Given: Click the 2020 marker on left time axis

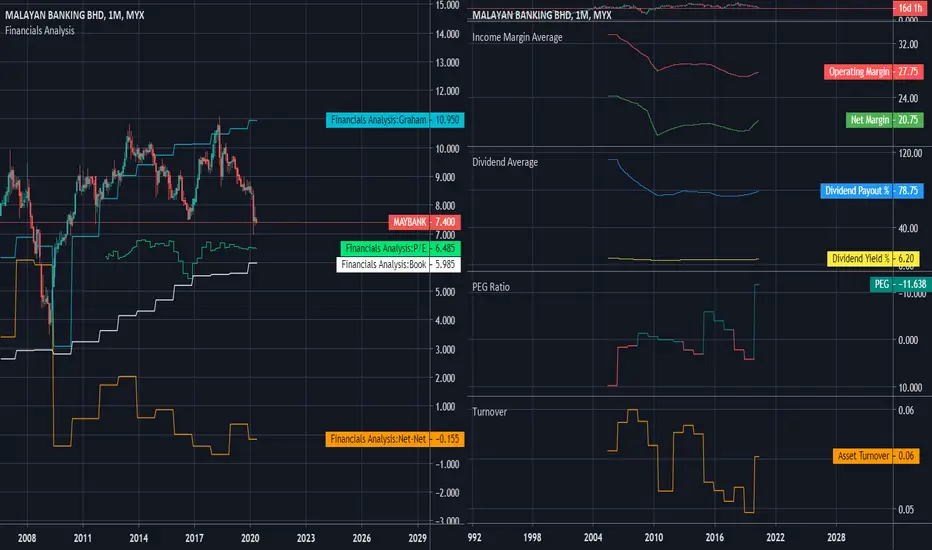Looking at the screenshot, I should coord(250,538).
